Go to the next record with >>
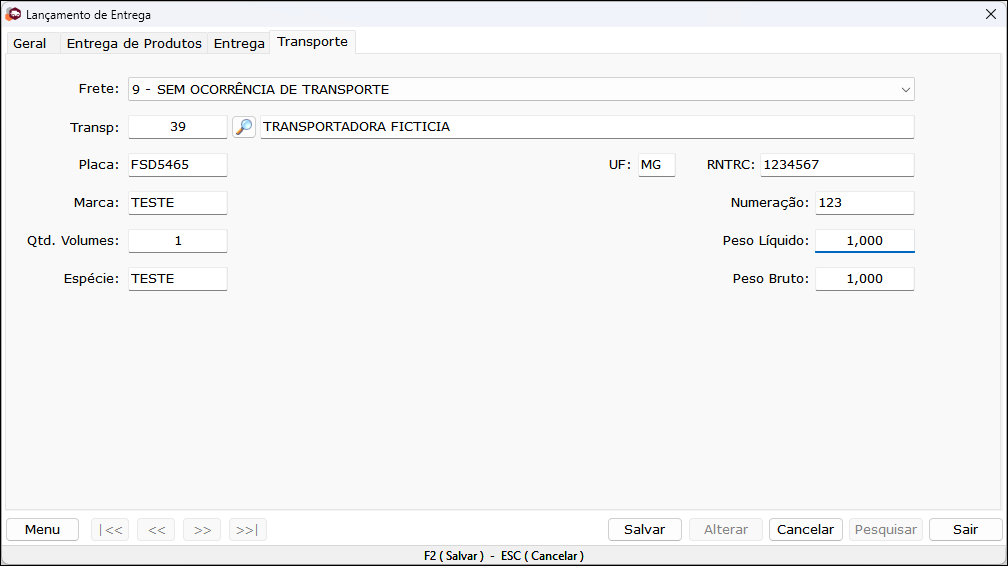The image size is (1008, 566). pyautogui.click(x=202, y=529)
